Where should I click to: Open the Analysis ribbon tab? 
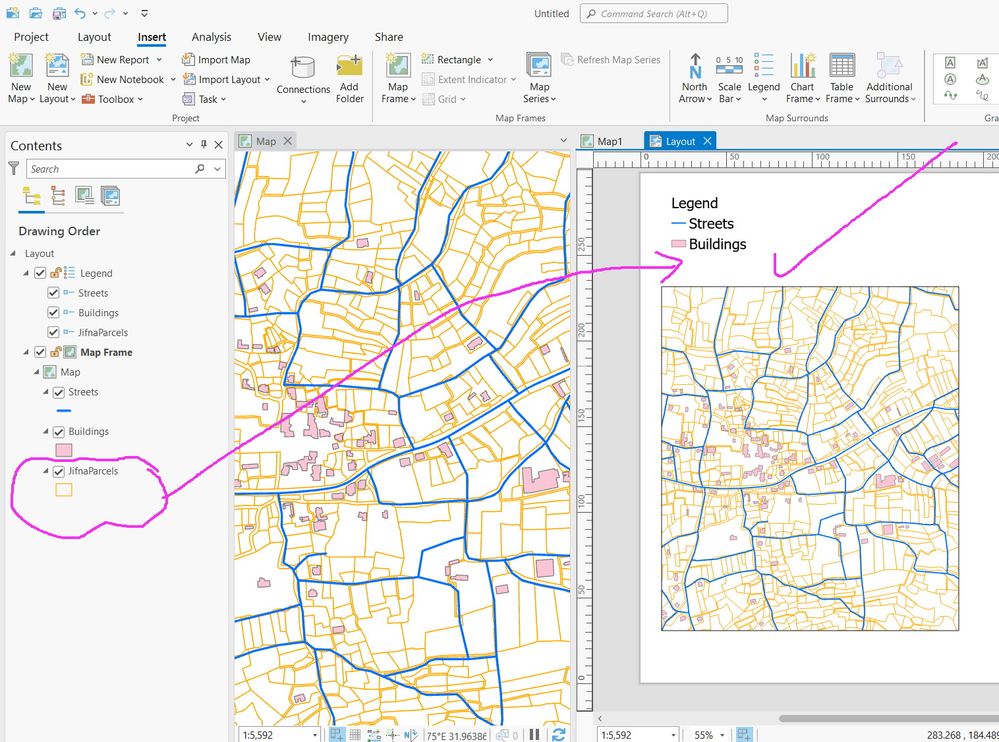point(211,37)
